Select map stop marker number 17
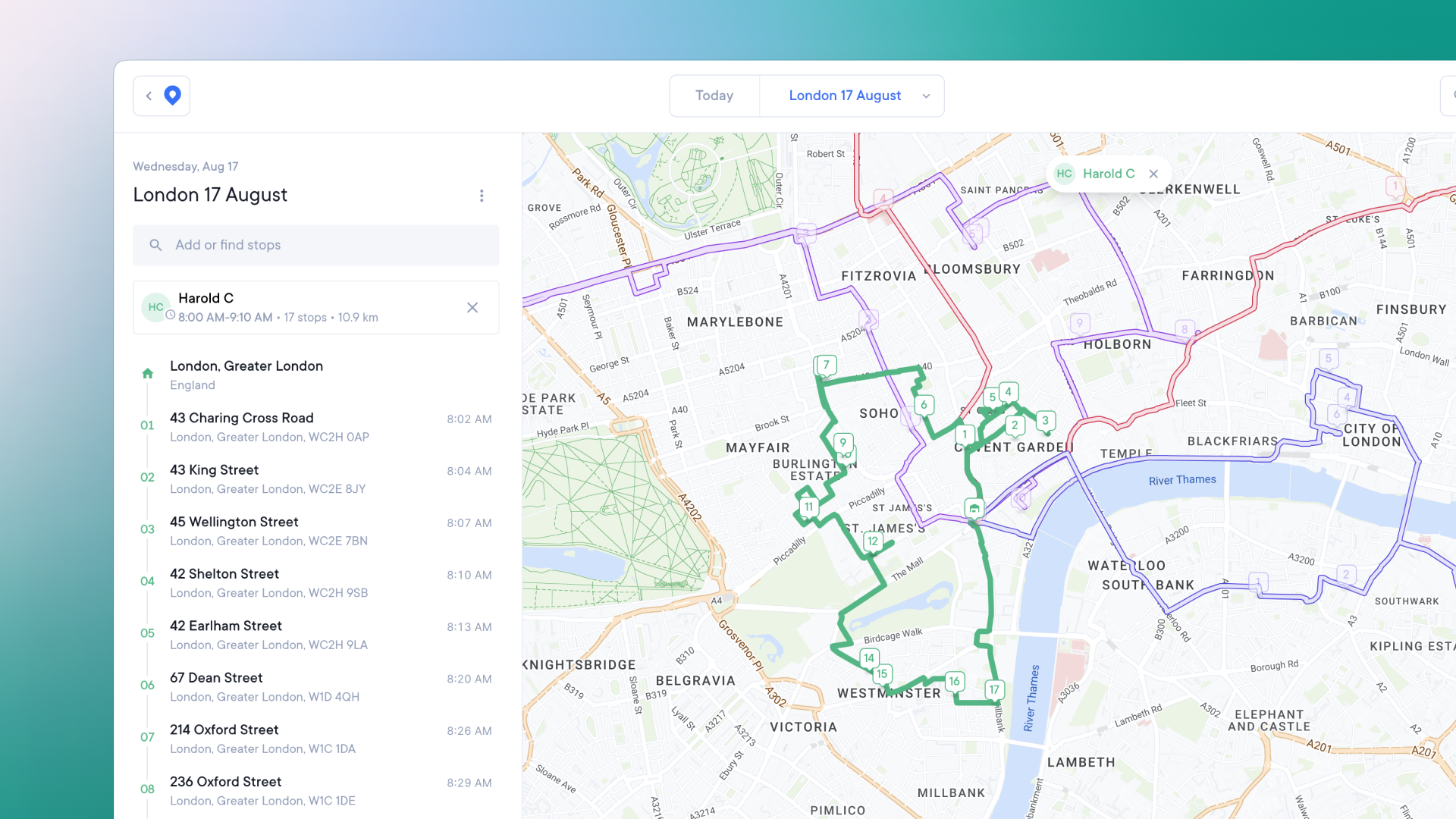Screen dimensions: 1456x819 pos(994,689)
